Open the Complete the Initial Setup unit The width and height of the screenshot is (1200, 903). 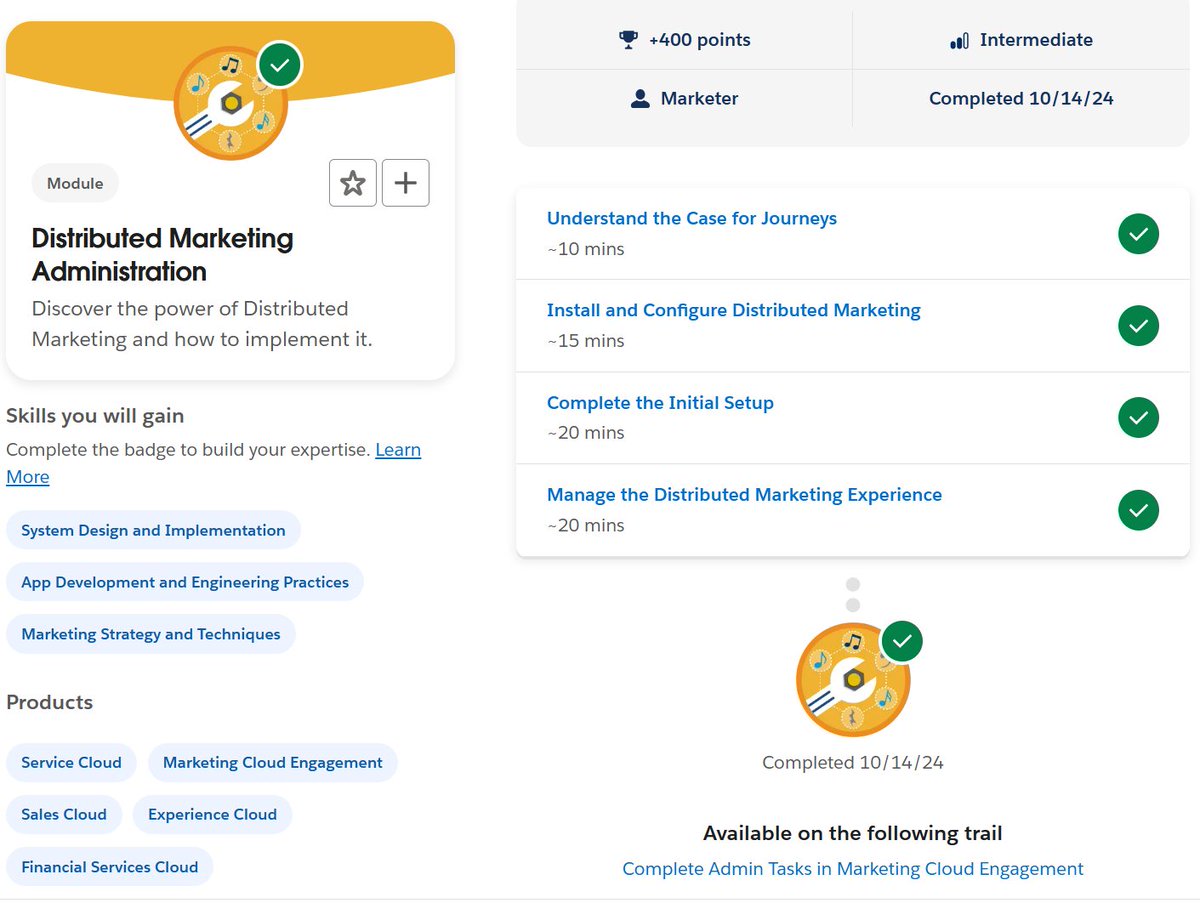click(x=660, y=402)
